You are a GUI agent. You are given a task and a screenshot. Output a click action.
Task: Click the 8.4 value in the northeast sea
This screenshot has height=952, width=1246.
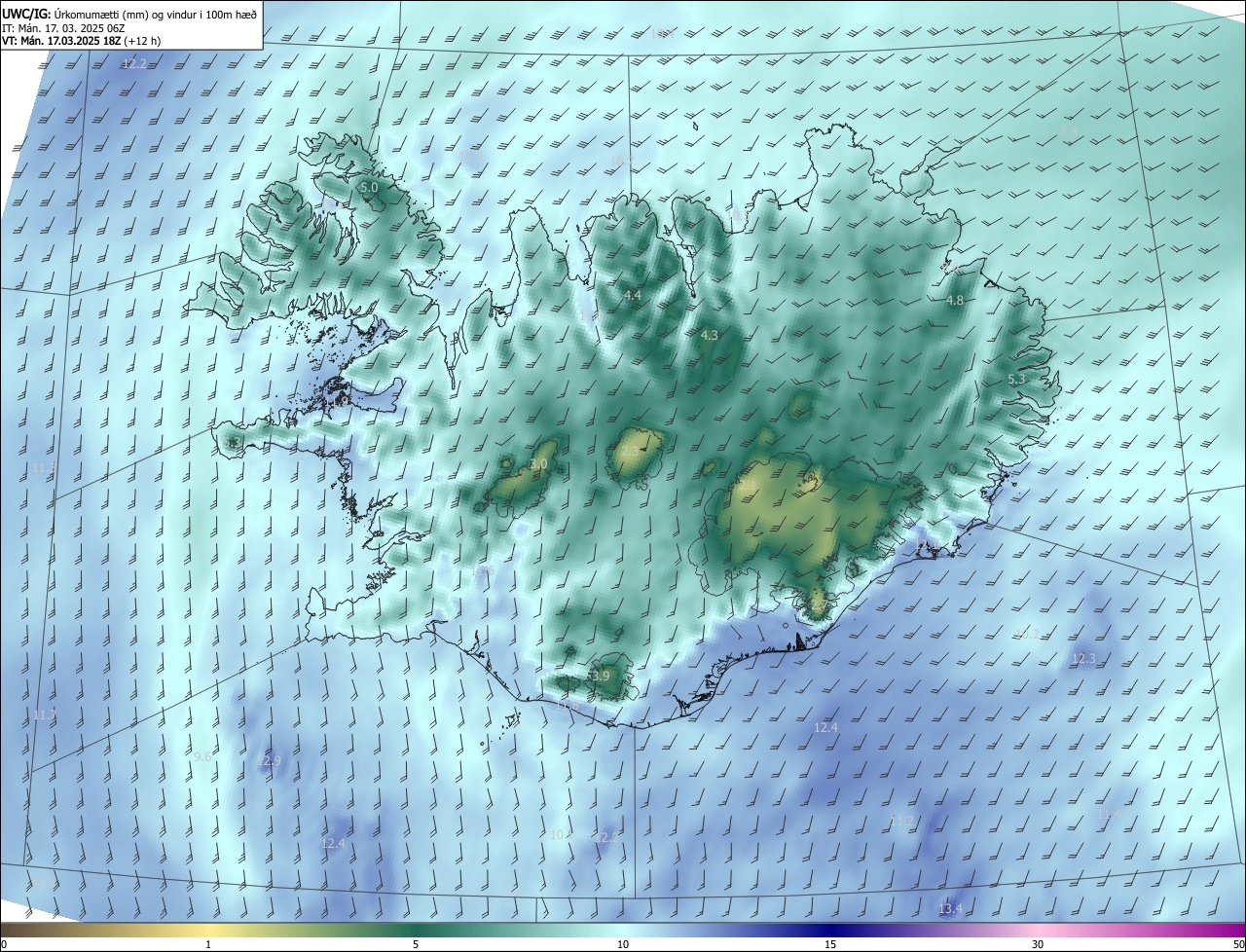[x=1070, y=130]
